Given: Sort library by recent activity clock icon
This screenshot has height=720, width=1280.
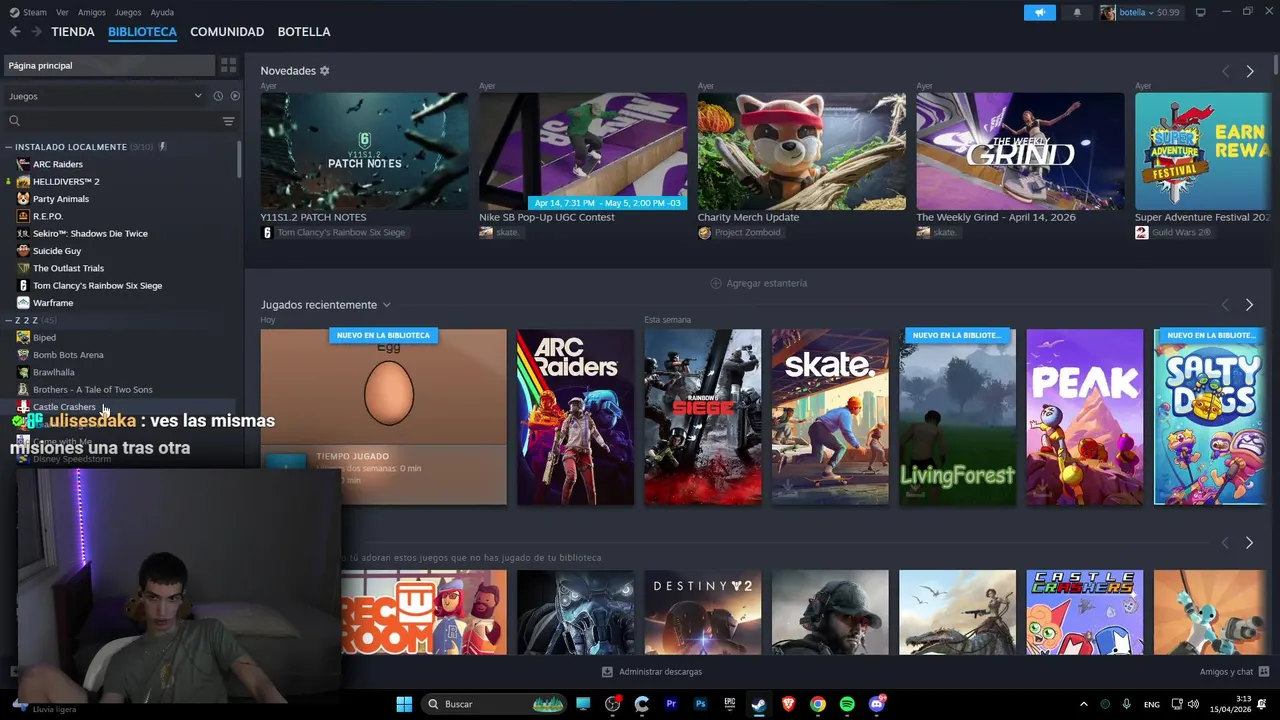Looking at the screenshot, I should click(x=218, y=96).
